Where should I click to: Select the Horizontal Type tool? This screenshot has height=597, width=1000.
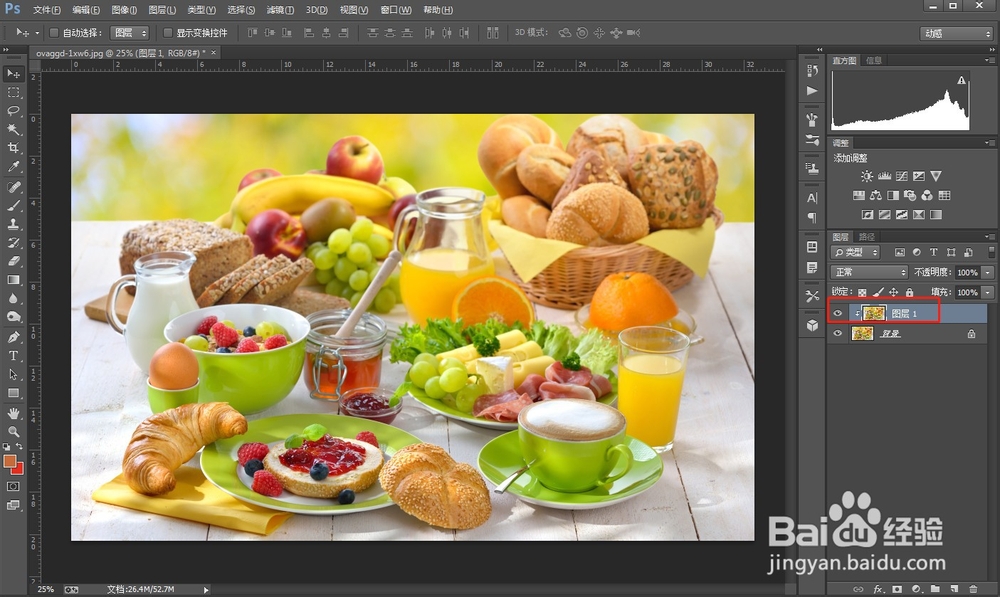click(x=13, y=356)
